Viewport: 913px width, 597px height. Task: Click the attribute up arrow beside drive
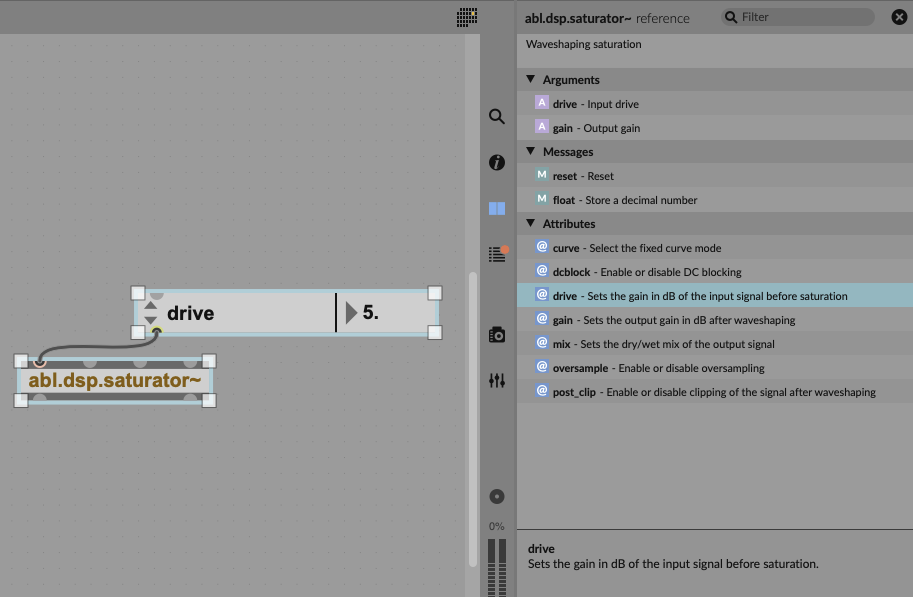(x=151, y=305)
